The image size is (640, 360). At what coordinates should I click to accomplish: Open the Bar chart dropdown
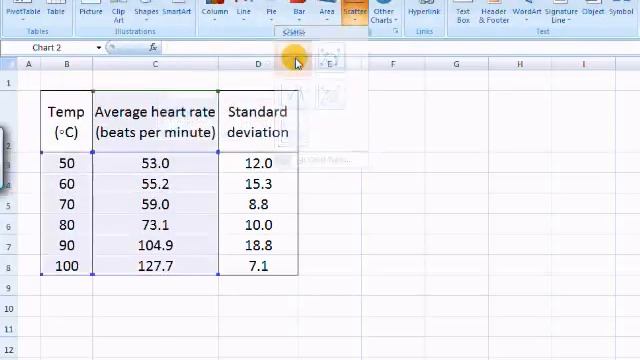[299, 12]
